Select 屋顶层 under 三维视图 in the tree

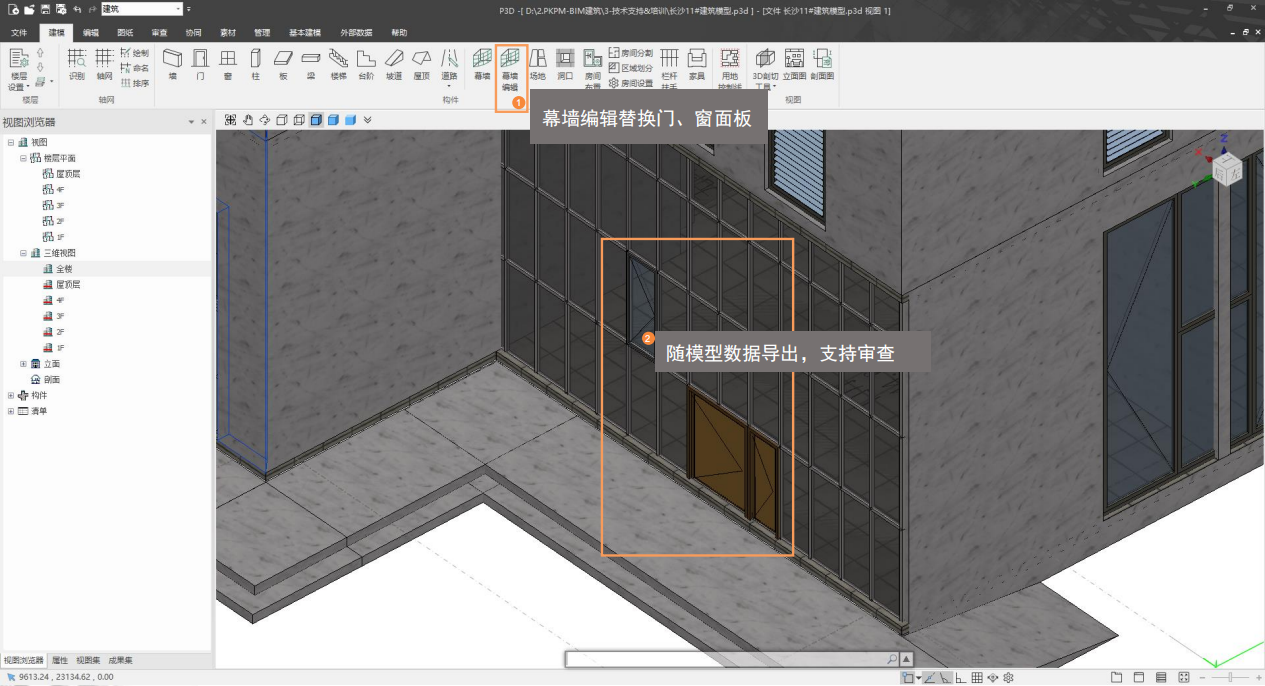coord(67,285)
